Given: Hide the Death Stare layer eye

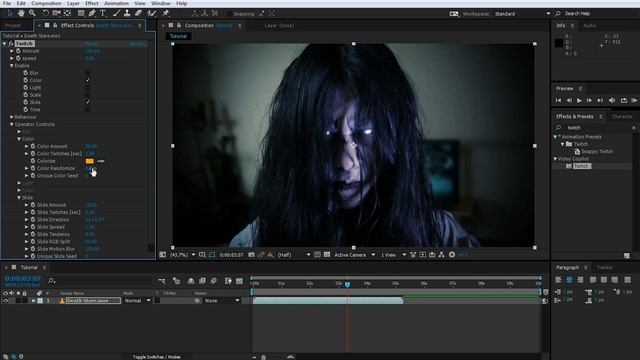Looking at the screenshot, I should click(x=5, y=301).
